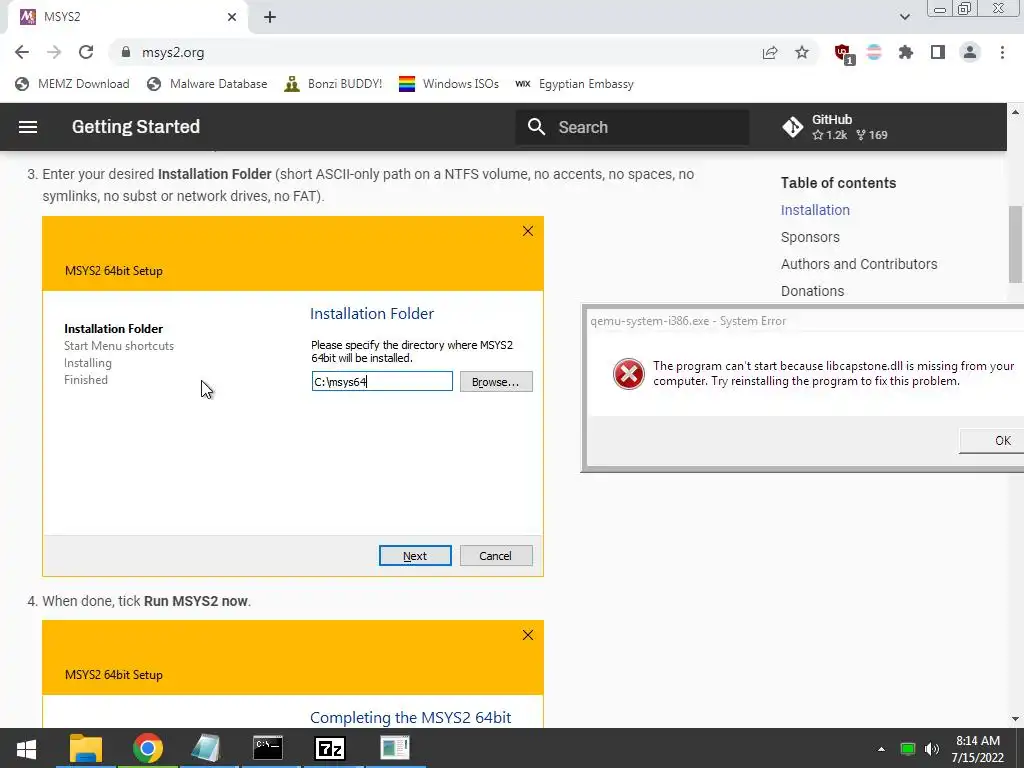Open the hamburger navigation menu

click(27, 127)
